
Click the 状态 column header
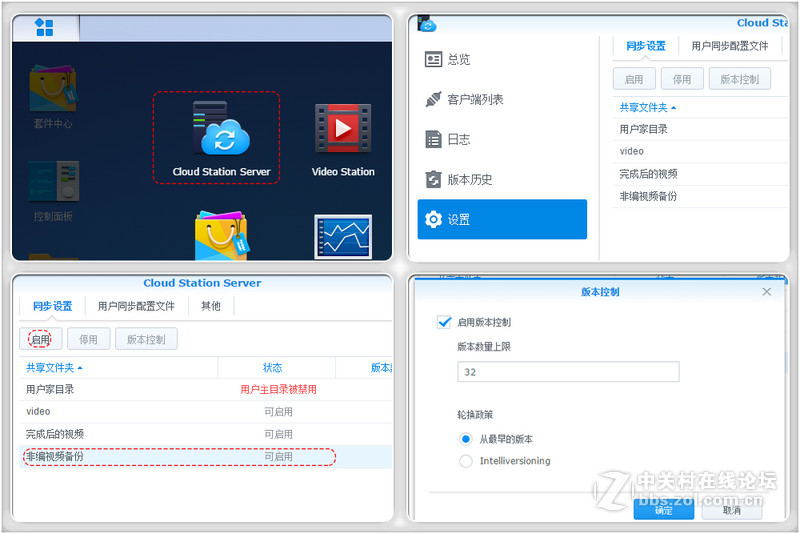point(272,368)
